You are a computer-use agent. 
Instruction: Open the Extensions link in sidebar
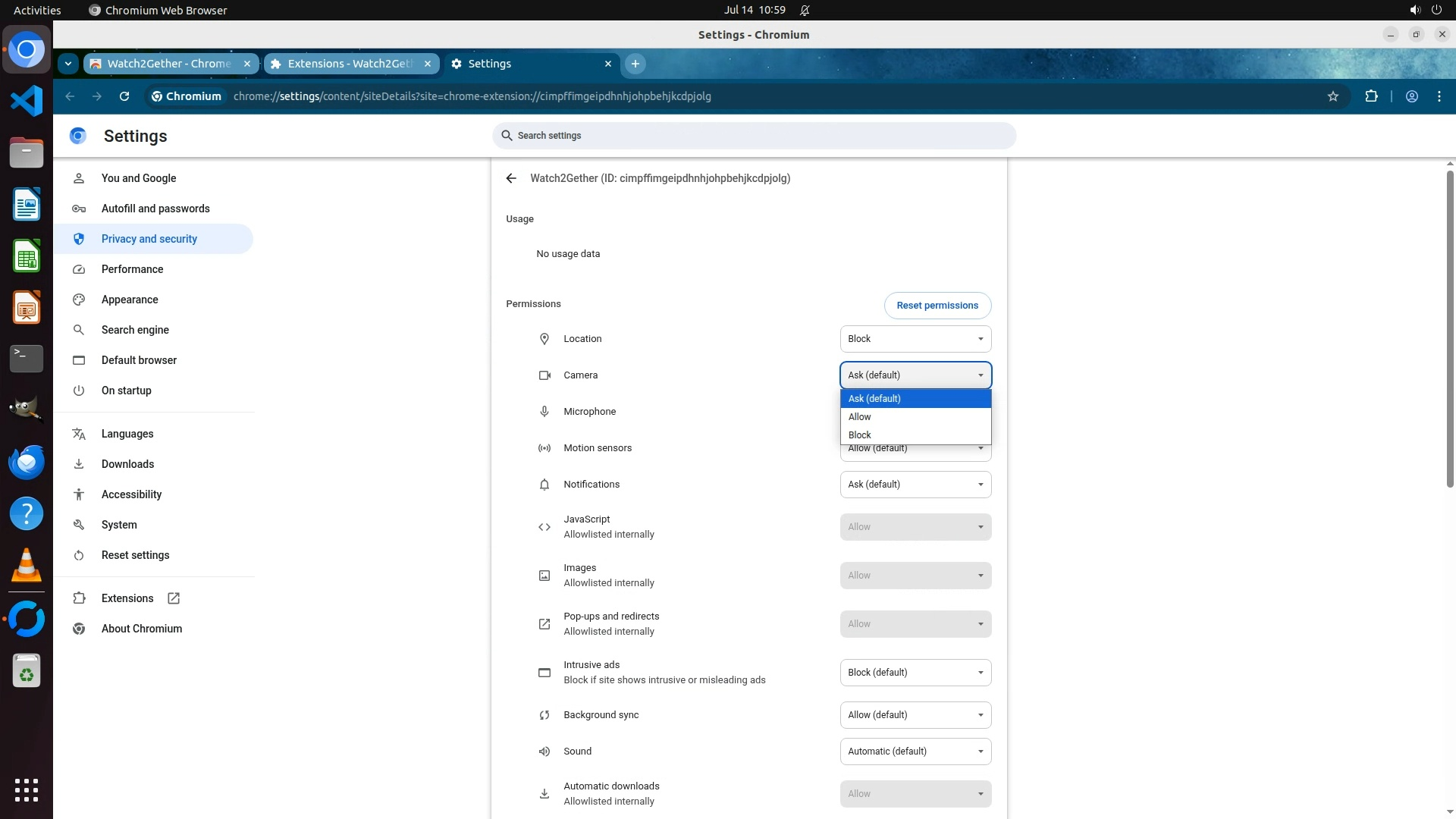point(127,598)
